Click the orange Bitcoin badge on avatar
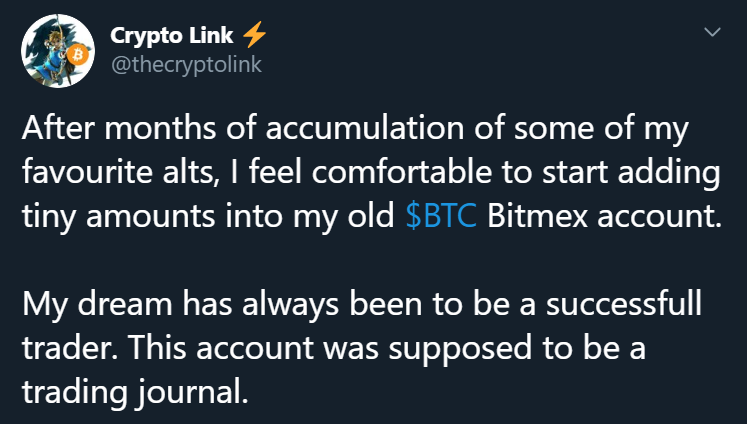This screenshot has height=424, width=747. click(x=77, y=55)
